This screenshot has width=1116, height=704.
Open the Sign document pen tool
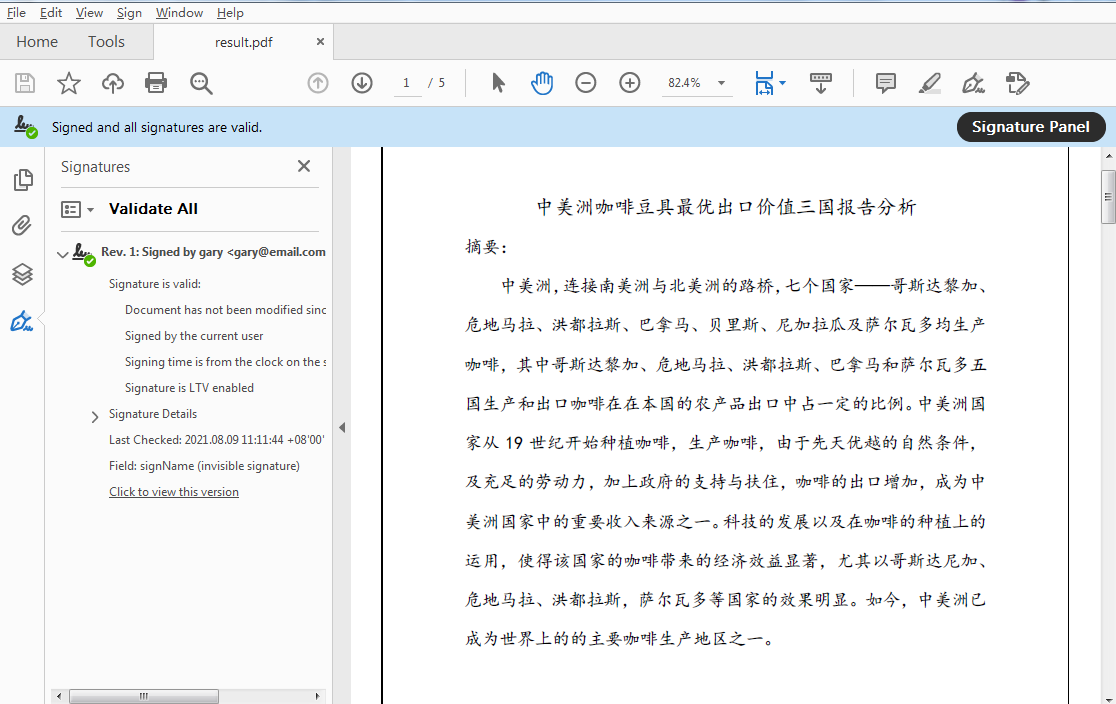[973, 83]
